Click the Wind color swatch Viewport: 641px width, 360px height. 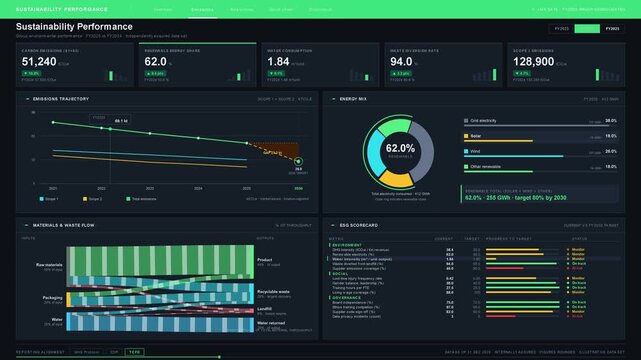pyautogui.click(x=466, y=151)
